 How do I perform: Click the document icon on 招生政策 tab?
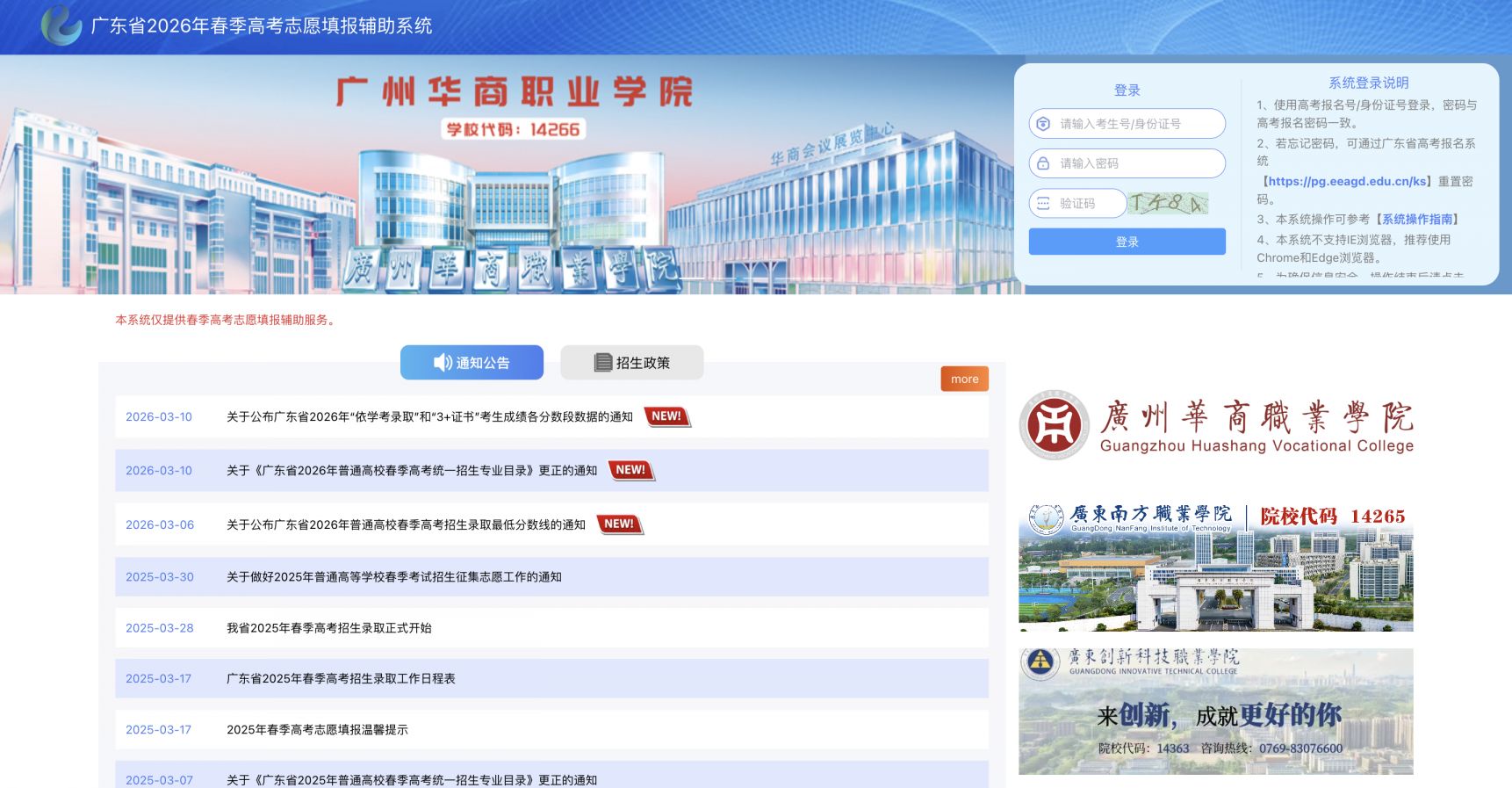[x=603, y=363]
